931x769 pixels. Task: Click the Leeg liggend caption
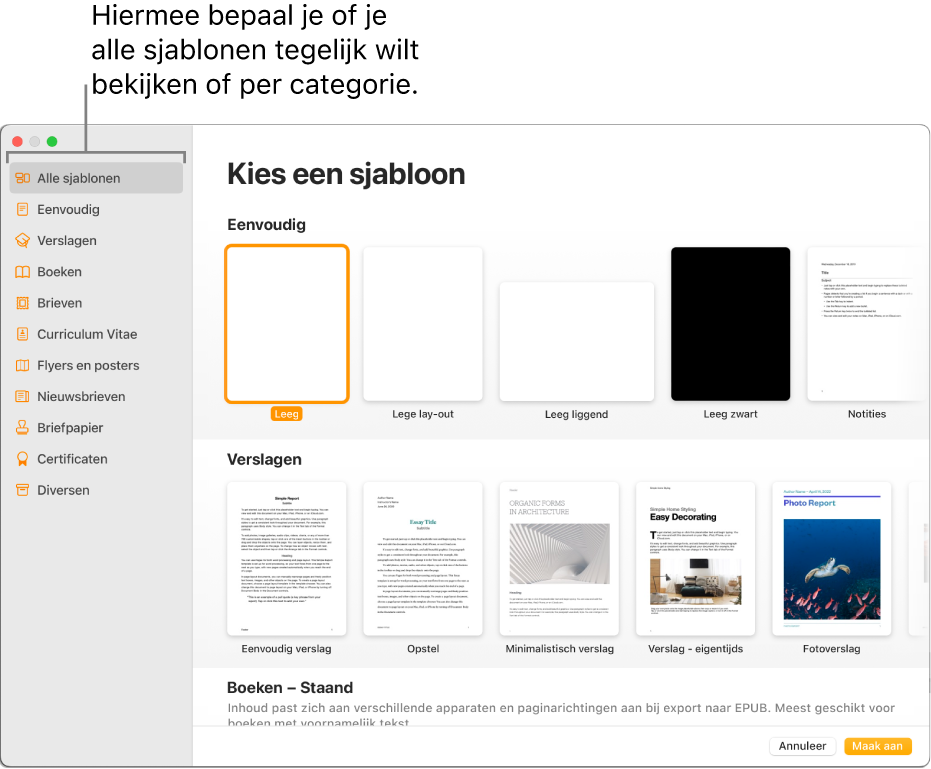tap(577, 414)
